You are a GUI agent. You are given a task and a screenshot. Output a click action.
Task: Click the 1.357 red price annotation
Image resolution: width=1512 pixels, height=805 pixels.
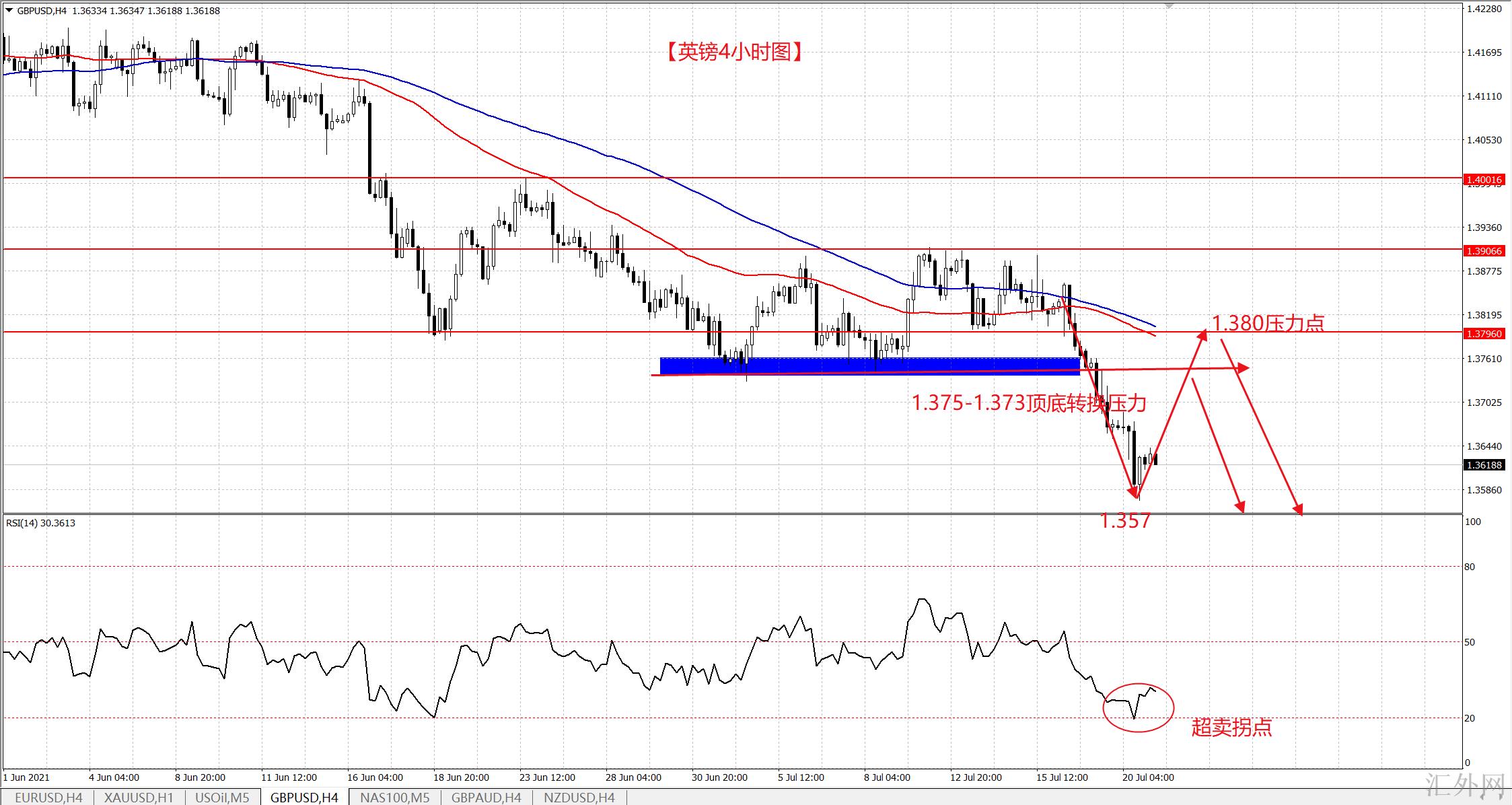coord(1125,521)
